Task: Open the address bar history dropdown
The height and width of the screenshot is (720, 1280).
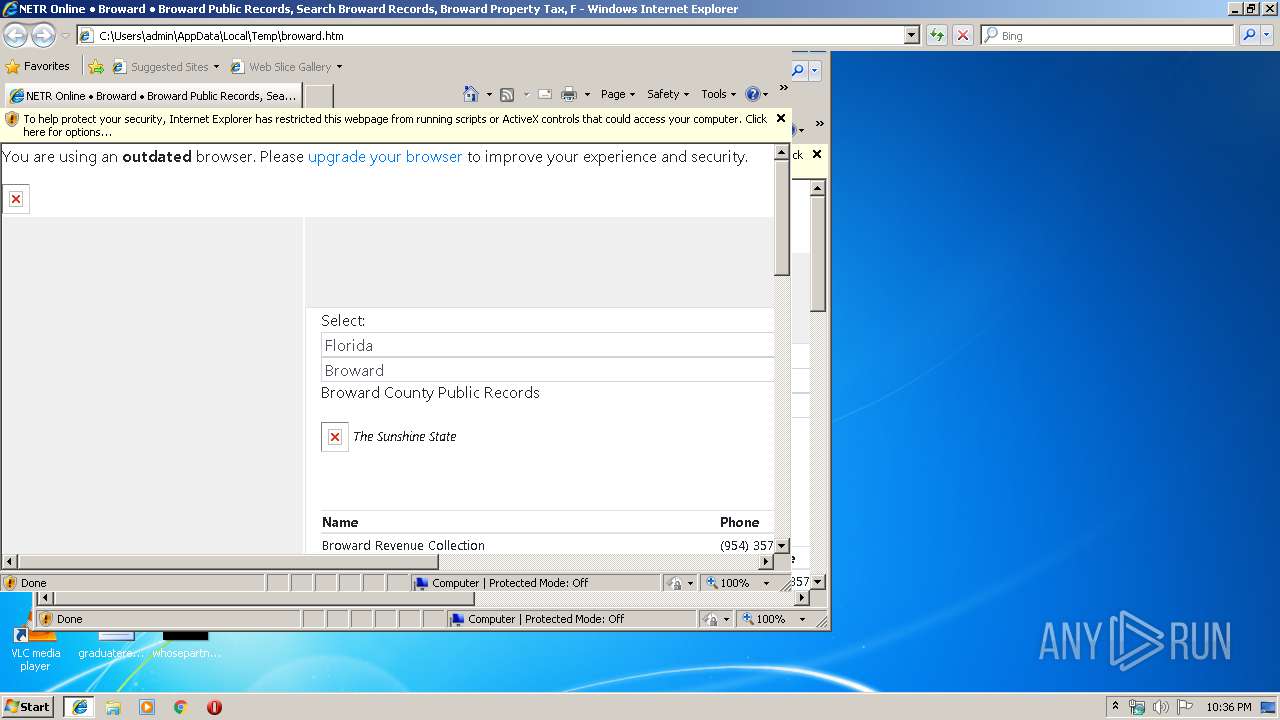Action: (x=911, y=36)
